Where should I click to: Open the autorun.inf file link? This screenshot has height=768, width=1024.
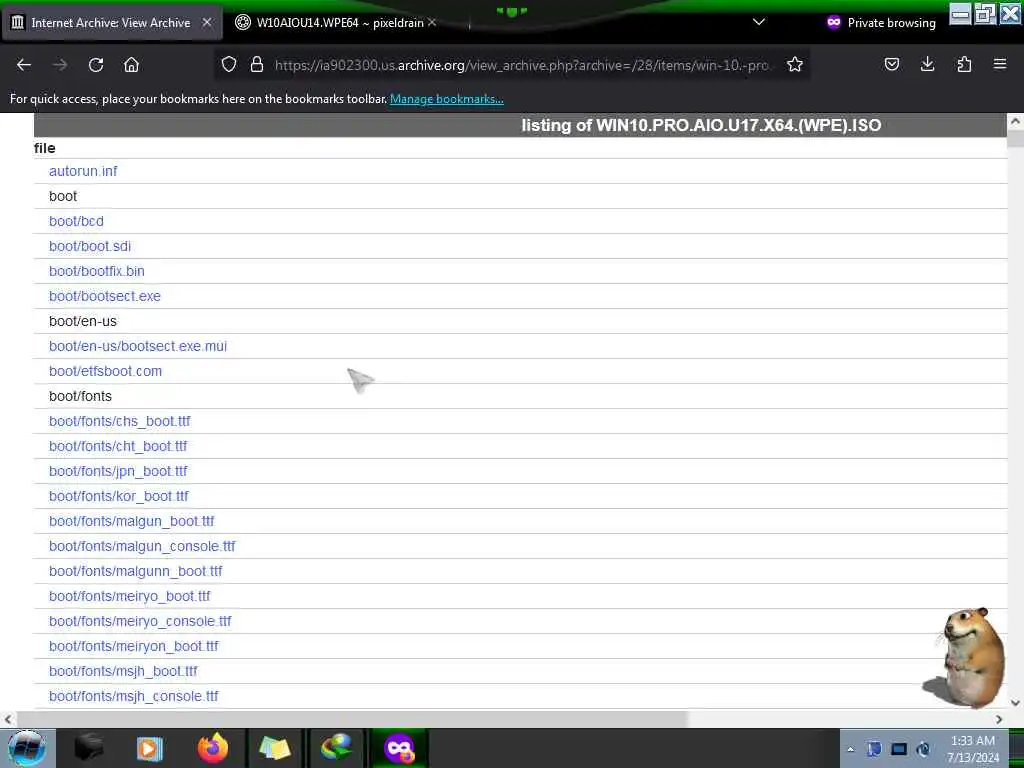point(83,171)
